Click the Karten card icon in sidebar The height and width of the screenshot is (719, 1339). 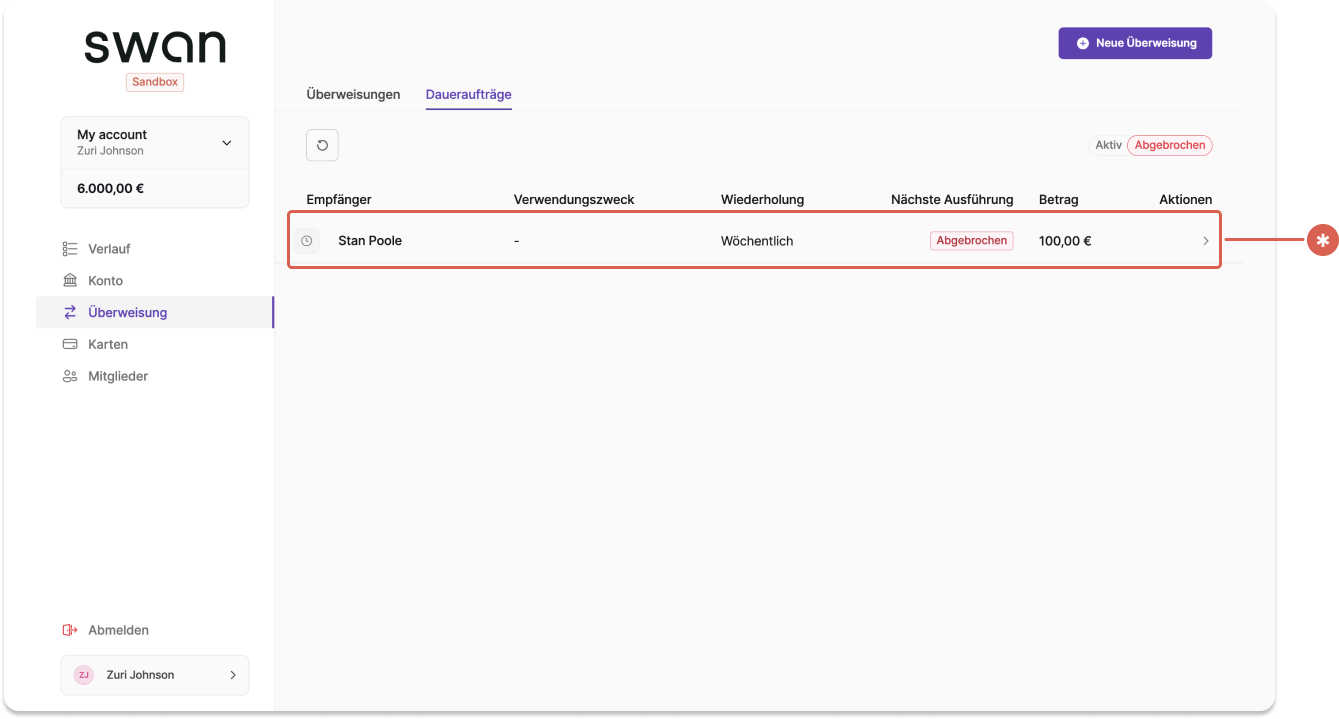(x=70, y=344)
